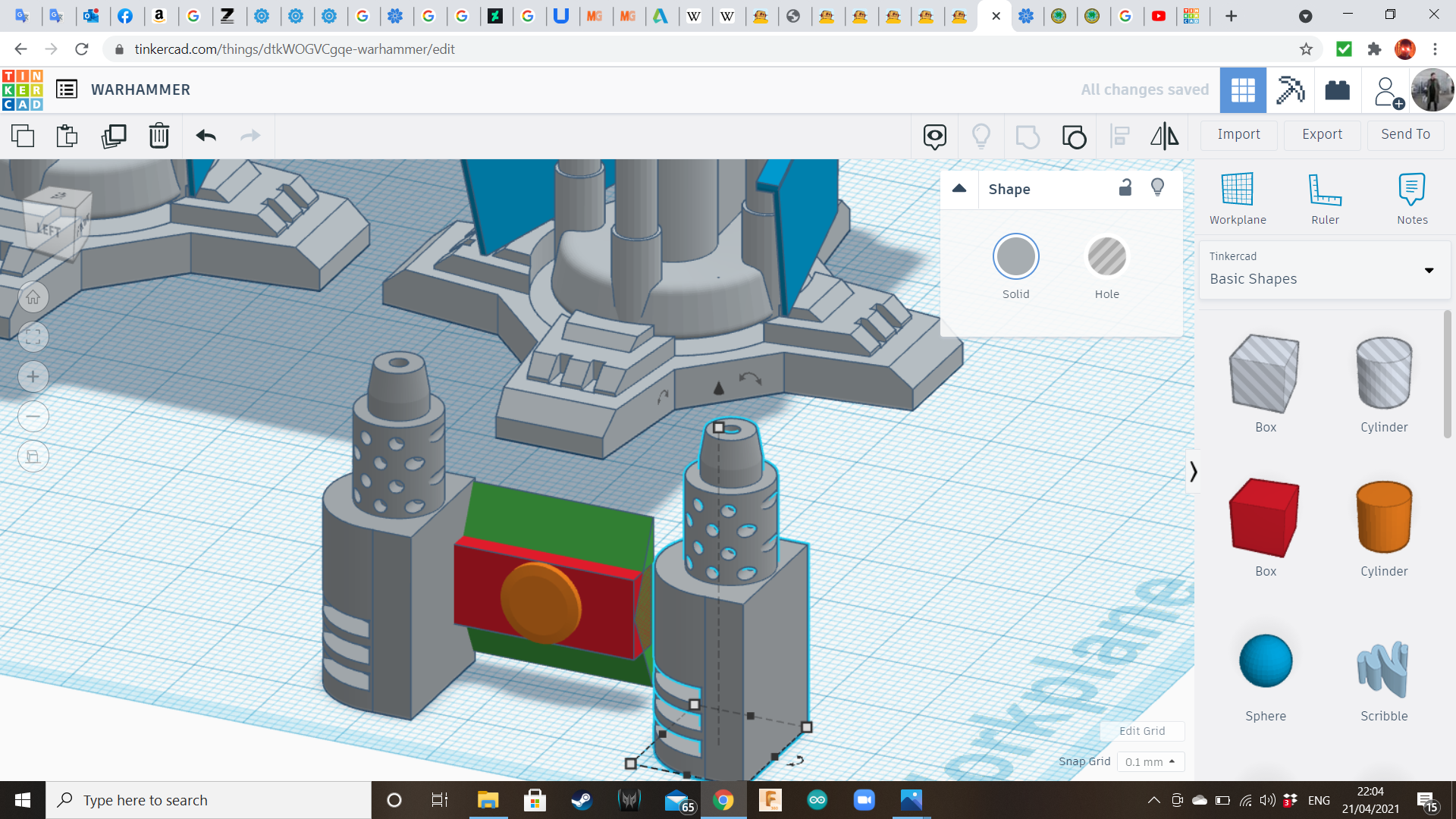Add the red Box shape
This screenshot has width=1456, height=819.
(1265, 517)
